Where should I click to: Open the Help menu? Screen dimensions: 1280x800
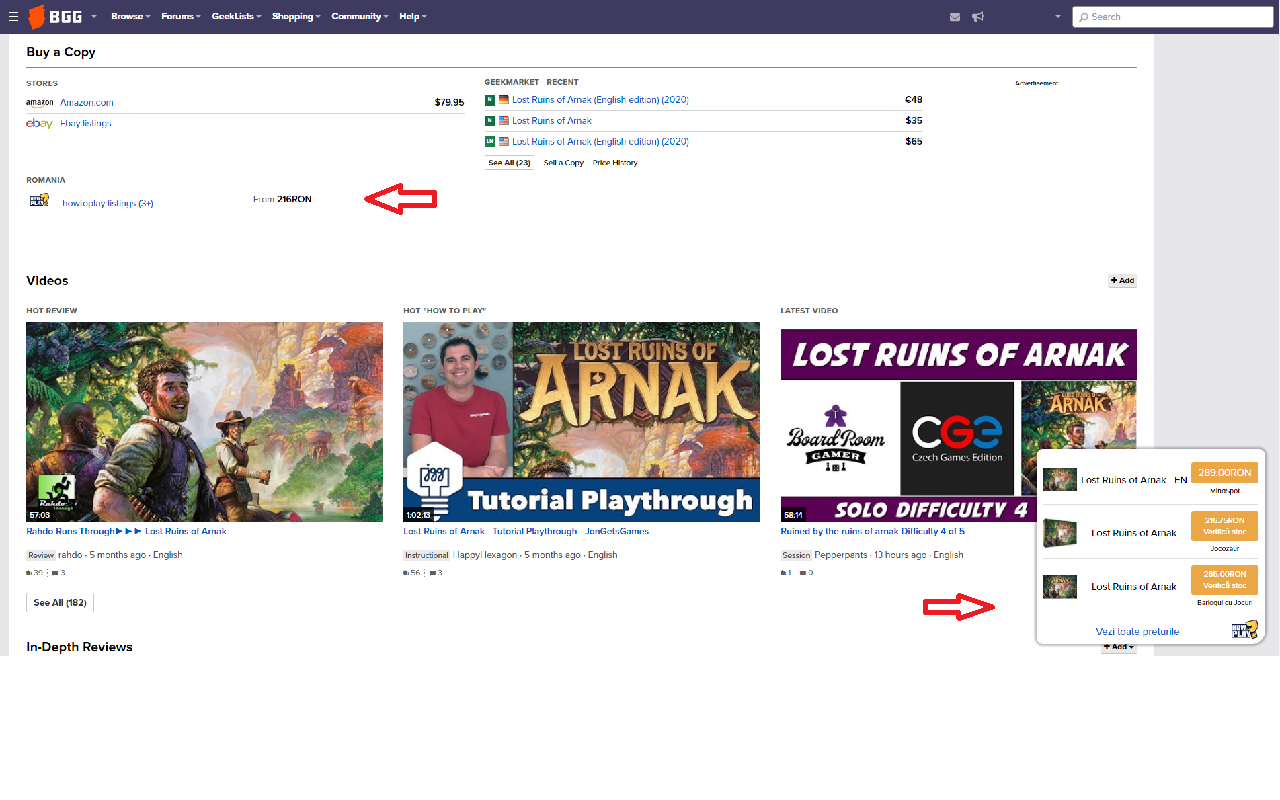(x=413, y=17)
